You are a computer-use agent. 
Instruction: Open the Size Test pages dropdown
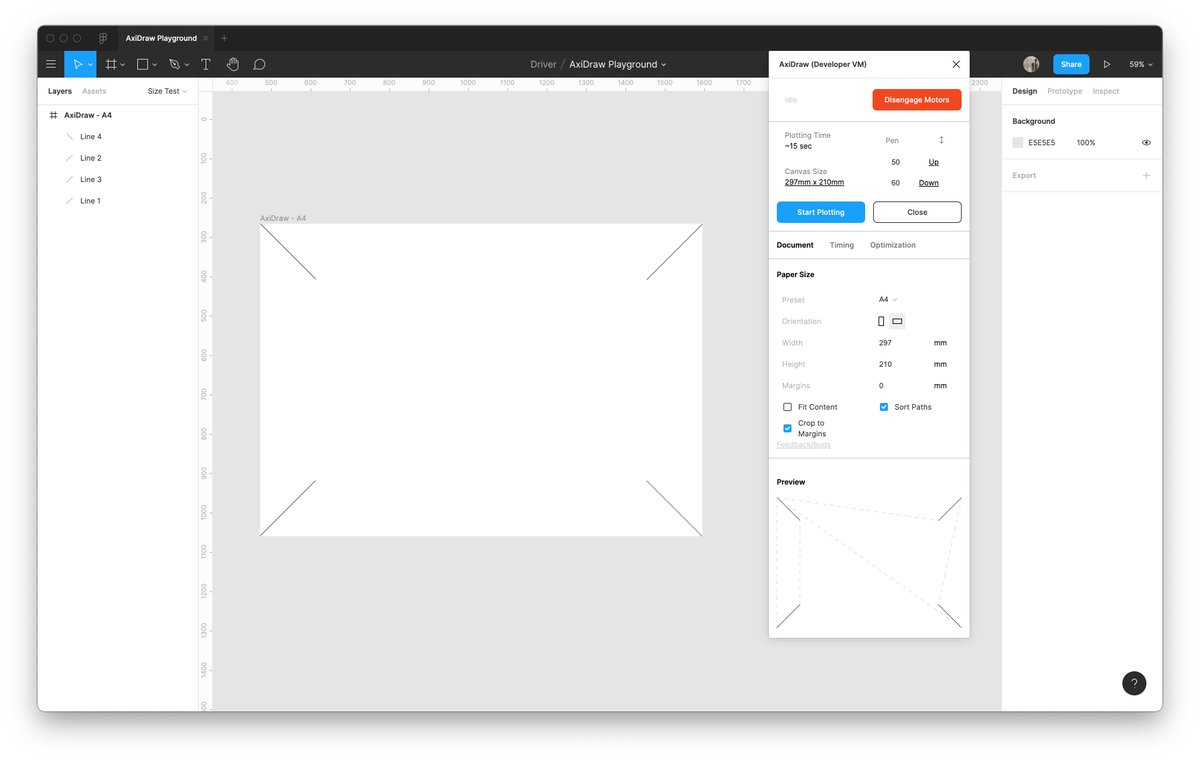(x=167, y=91)
